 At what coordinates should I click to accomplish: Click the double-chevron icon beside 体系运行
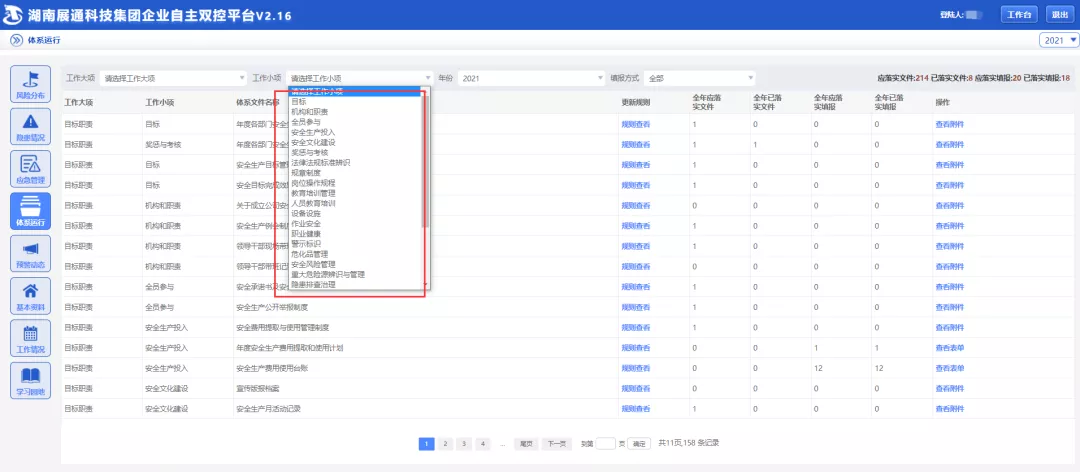click(16, 41)
